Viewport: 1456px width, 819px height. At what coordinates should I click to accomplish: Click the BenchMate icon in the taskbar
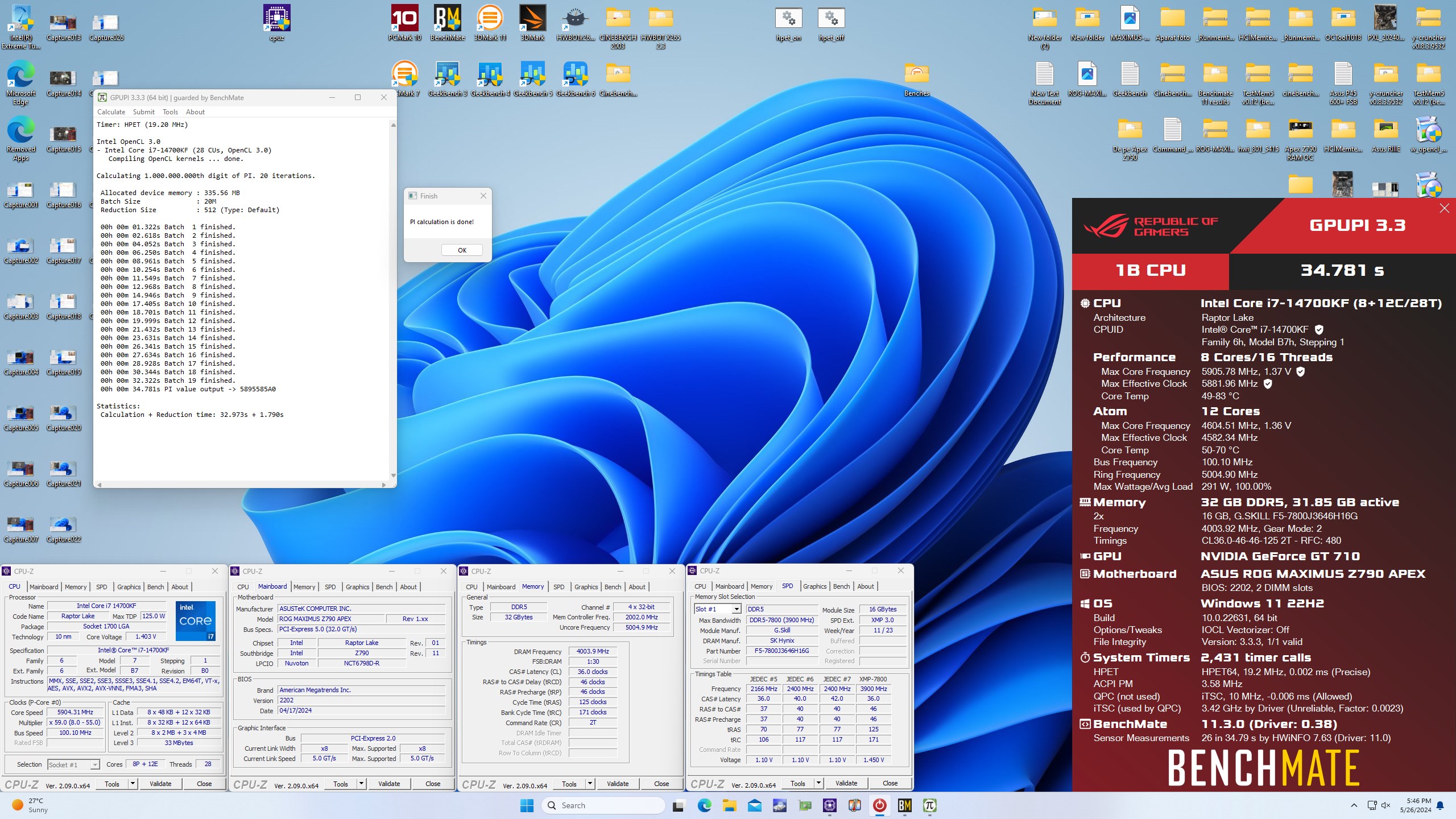point(904,805)
